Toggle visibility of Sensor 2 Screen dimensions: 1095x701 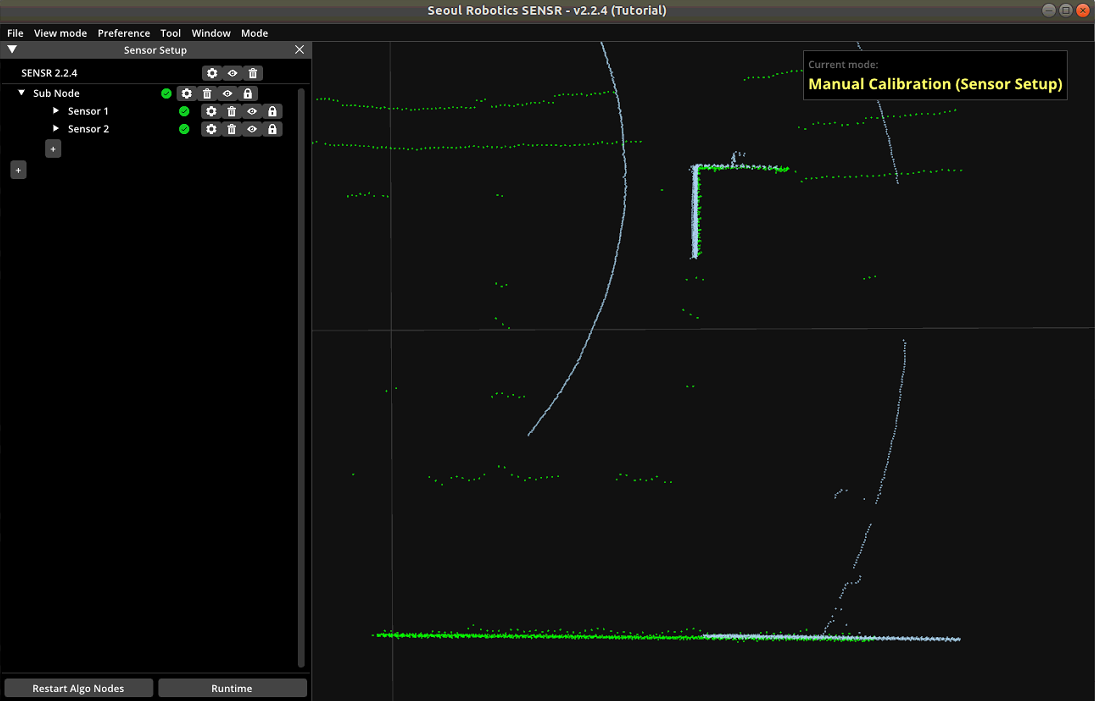pyautogui.click(x=252, y=129)
